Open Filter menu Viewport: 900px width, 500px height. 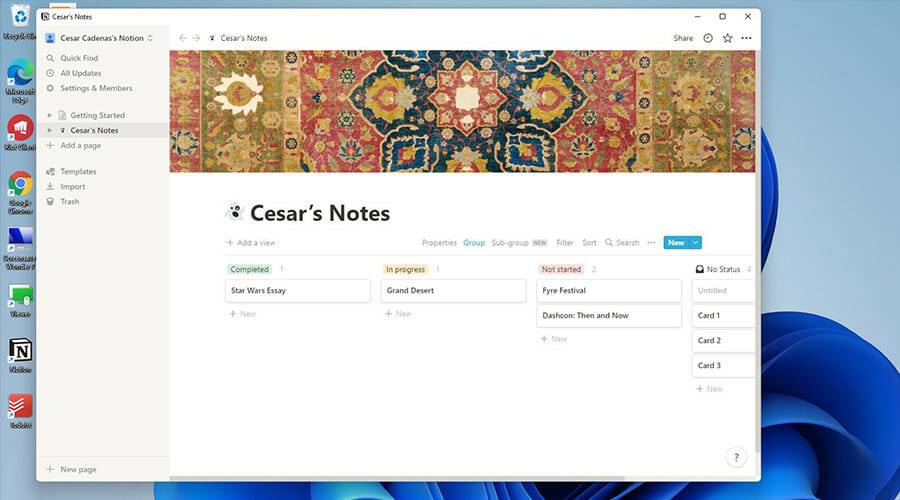(565, 243)
